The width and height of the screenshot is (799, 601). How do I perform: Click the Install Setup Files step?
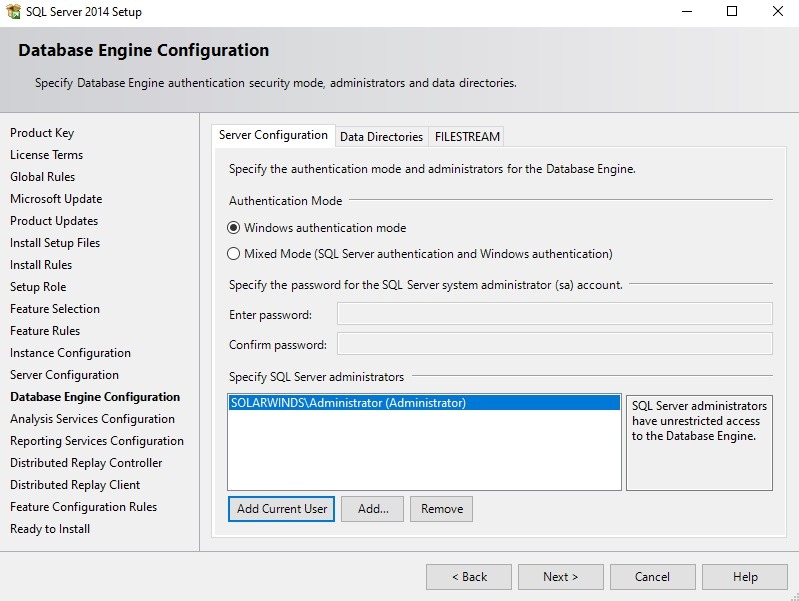pos(55,243)
